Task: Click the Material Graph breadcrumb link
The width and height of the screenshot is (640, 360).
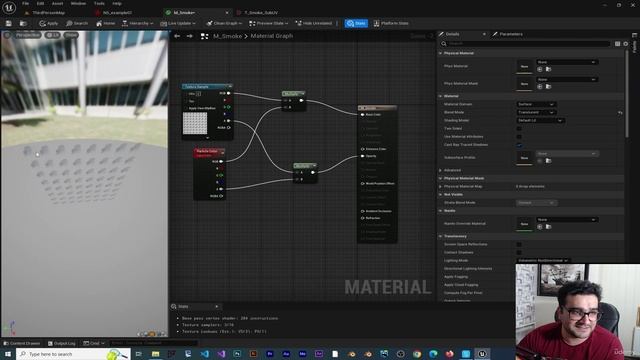Action: [x=272, y=36]
